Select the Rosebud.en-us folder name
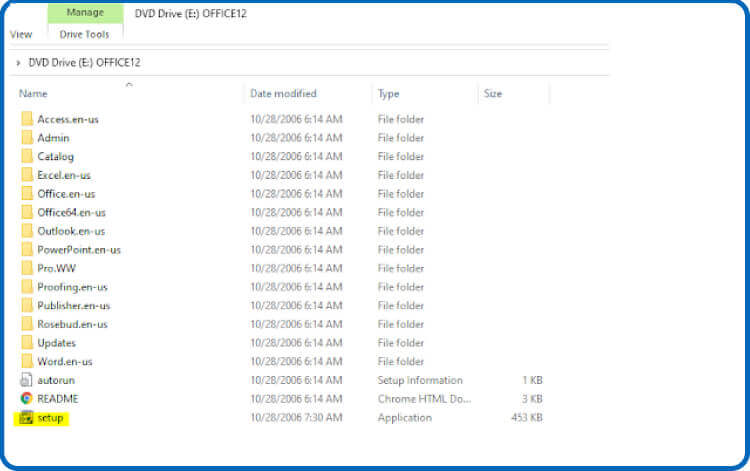Image resolution: width=750 pixels, height=471 pixels. point(72,324)
